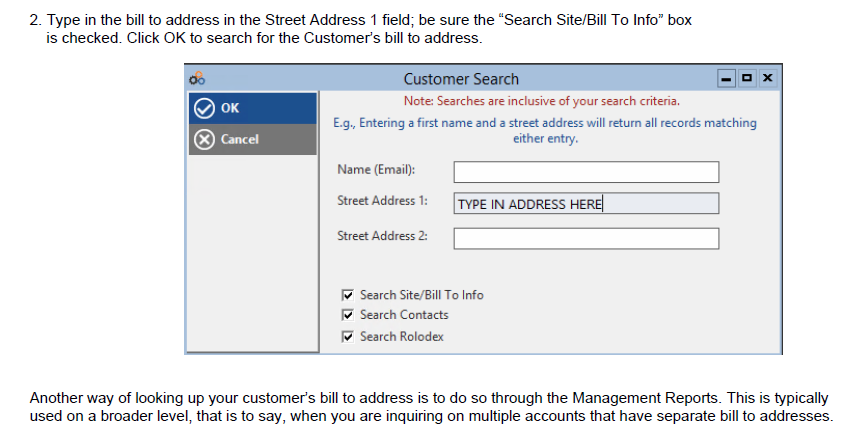Viewport: 850px width, 434px height.
Task: Toggle the Search Contacts checkbox
Action: (347, 315)
